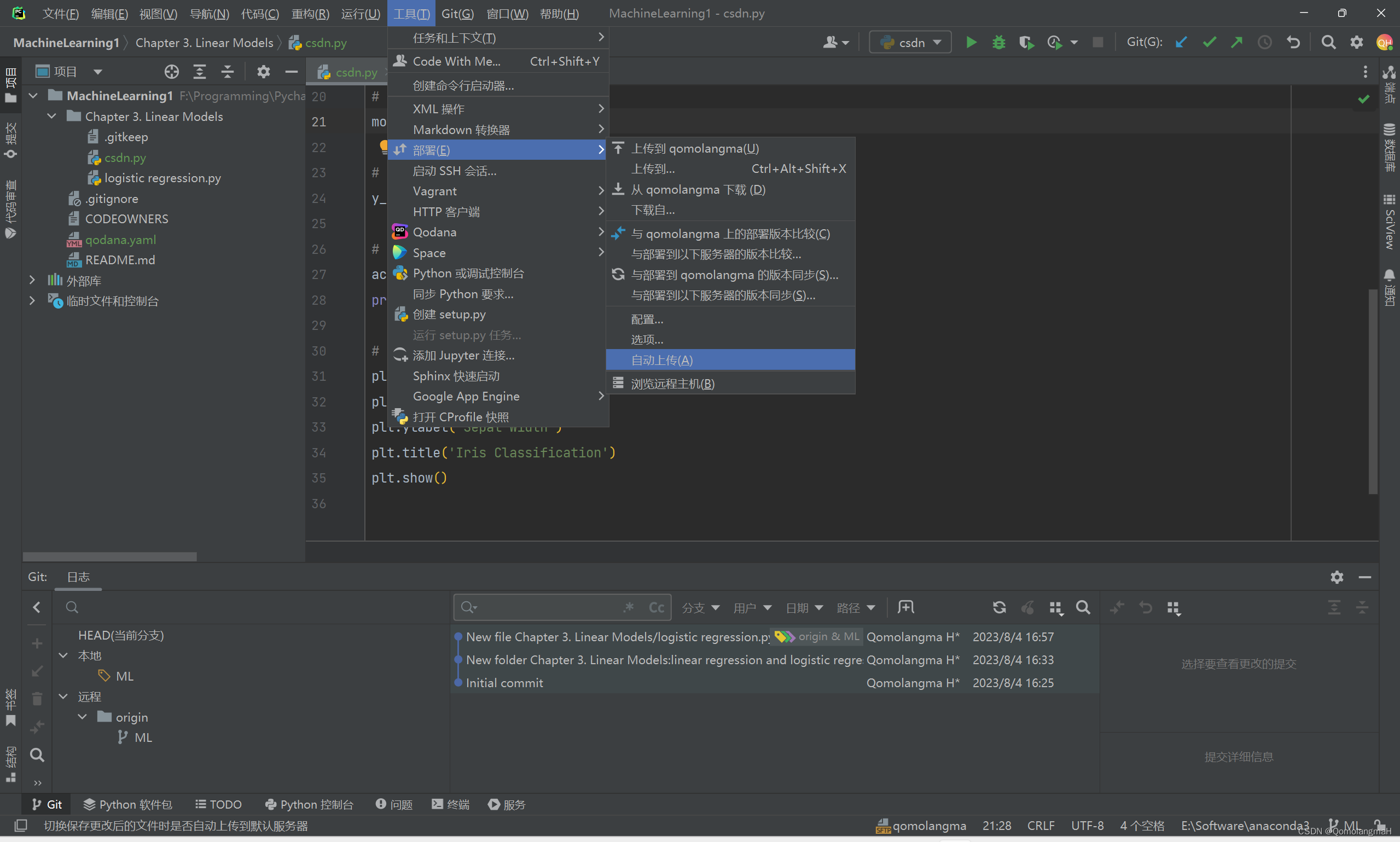Open IDE settings gear in top toolbar
1400x842 pixels.
pos(1356,43)
